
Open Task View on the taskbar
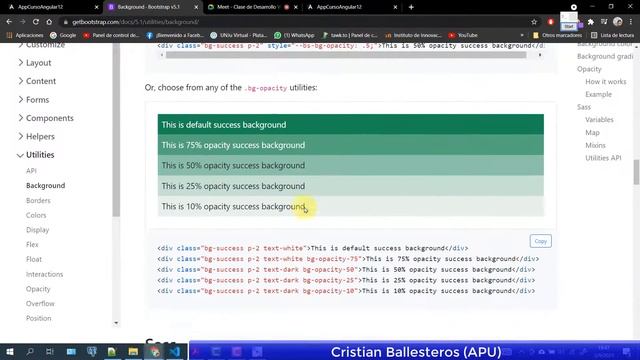click(50, 351)
